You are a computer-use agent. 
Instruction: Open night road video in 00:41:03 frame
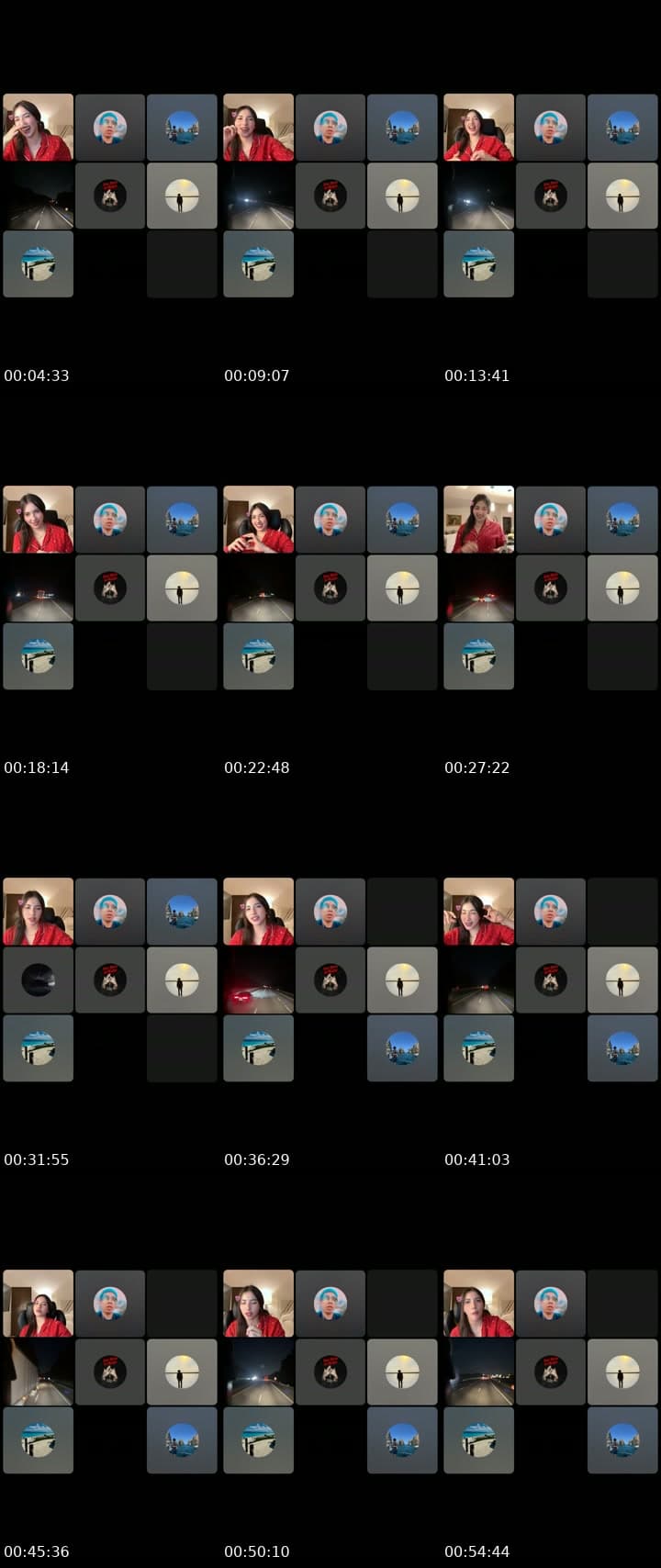[478, 980]
